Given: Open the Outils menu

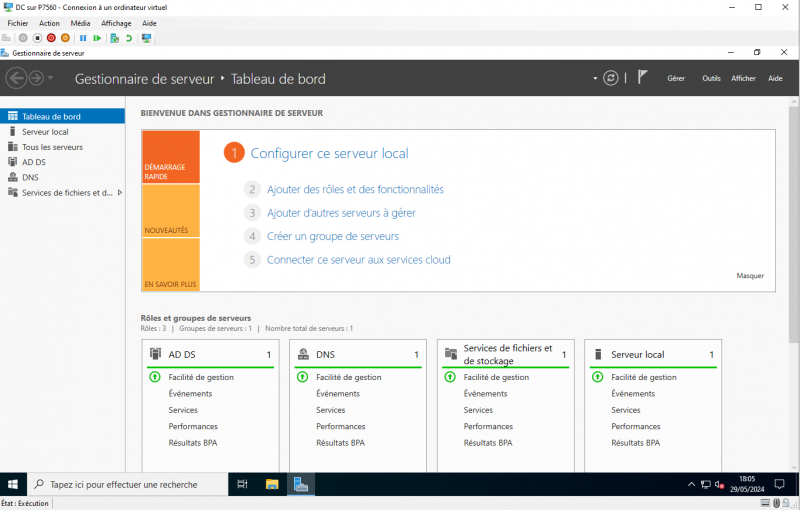Looking at the screenshot, I should click(x=711, y=78).
